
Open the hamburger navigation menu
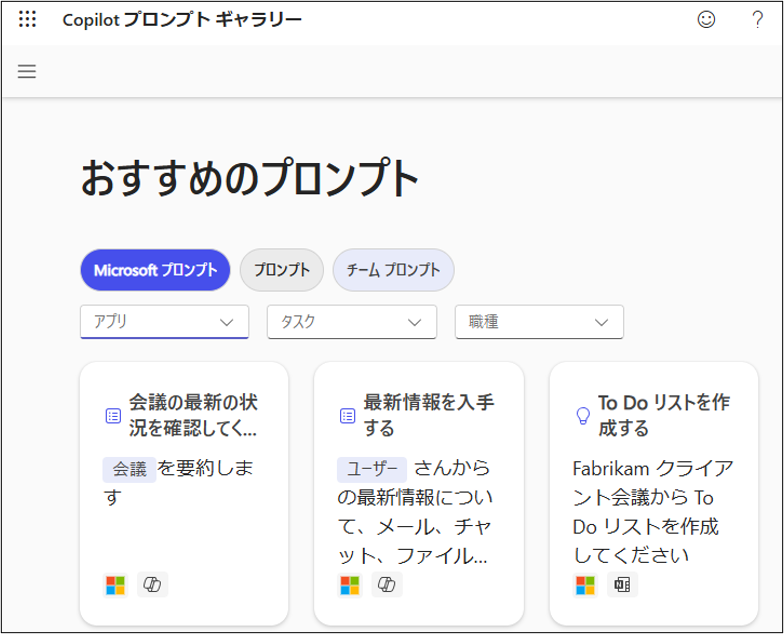(27, 72)
